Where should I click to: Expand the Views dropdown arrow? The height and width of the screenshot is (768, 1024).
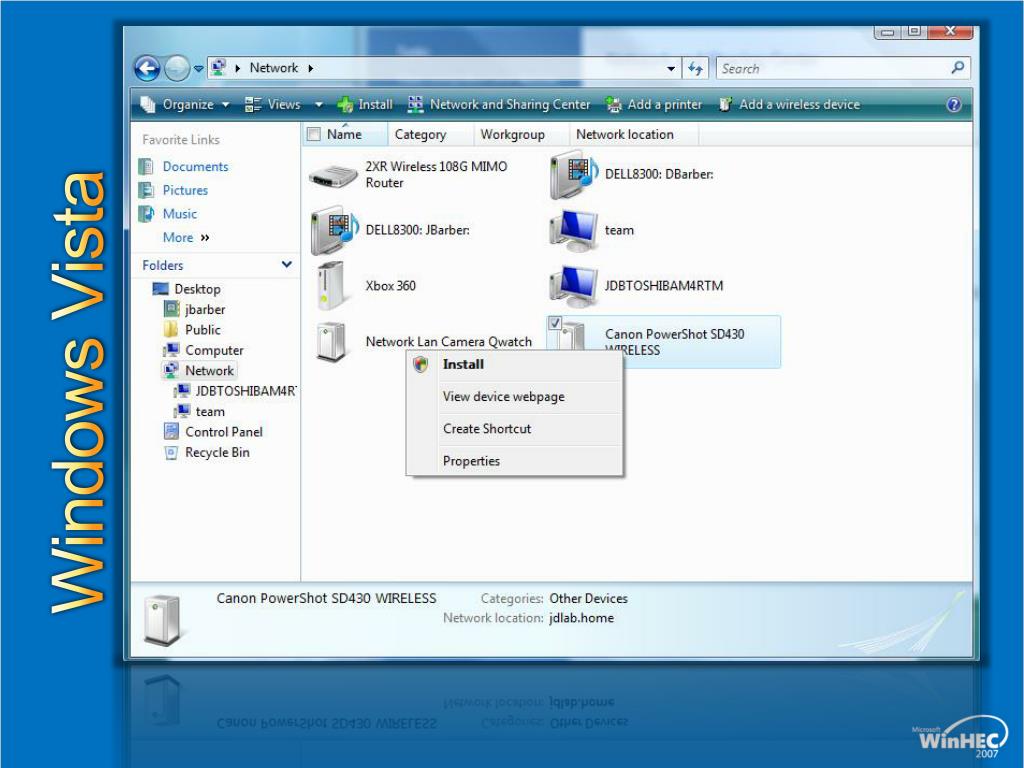click(x=319, y=104)
